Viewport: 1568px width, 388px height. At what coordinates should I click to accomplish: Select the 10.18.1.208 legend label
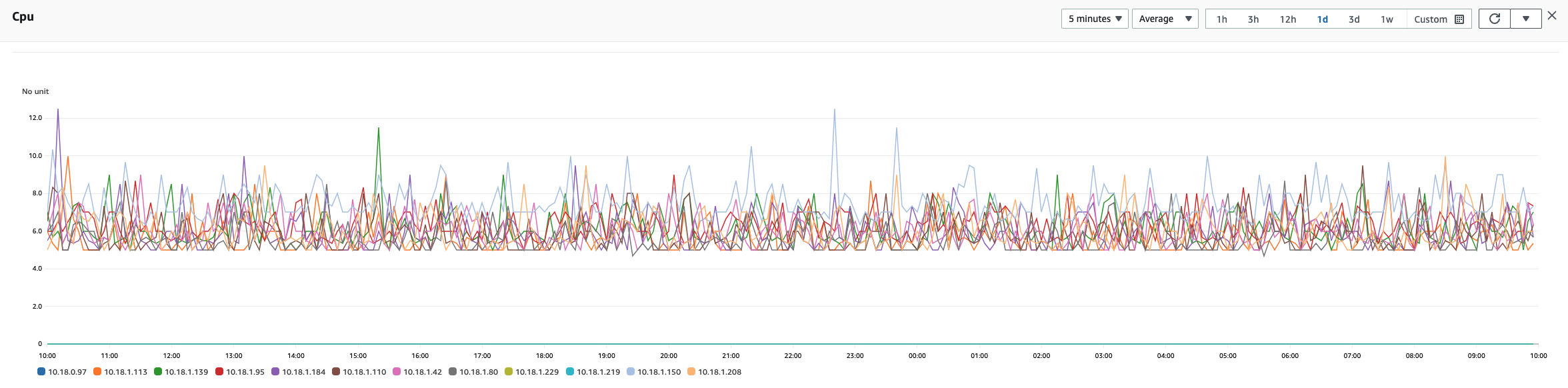point(720,372)
